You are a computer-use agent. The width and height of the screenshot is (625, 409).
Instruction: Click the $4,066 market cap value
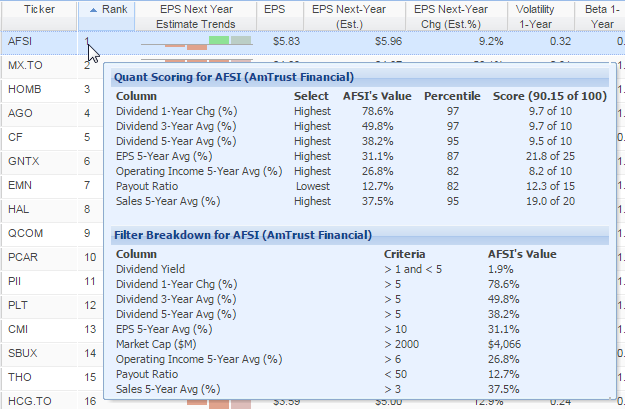coord(504,344)
